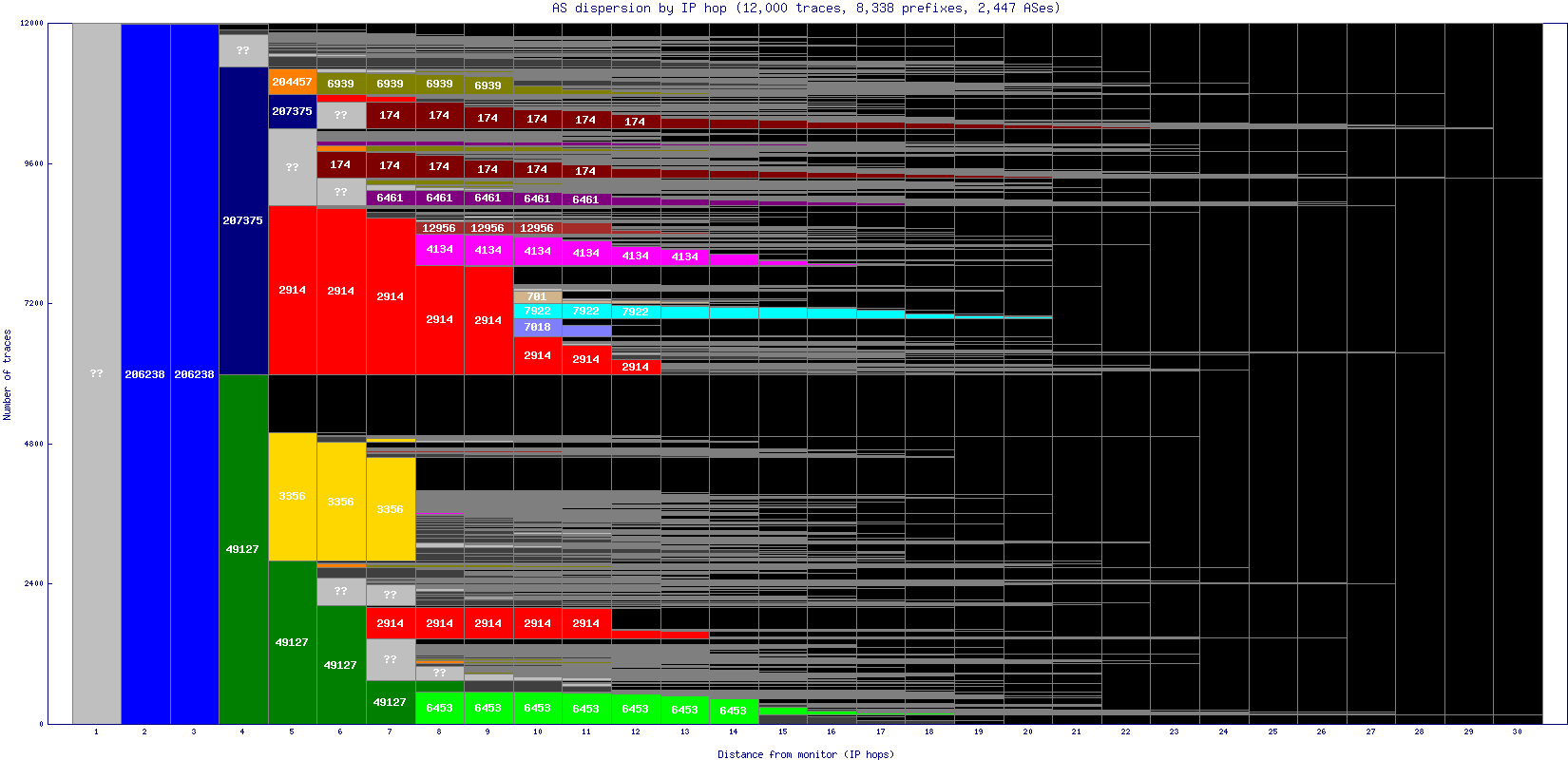Select the brown 12956 block at hop 8
The image size is (1568, 760).
tap(439, 228)
